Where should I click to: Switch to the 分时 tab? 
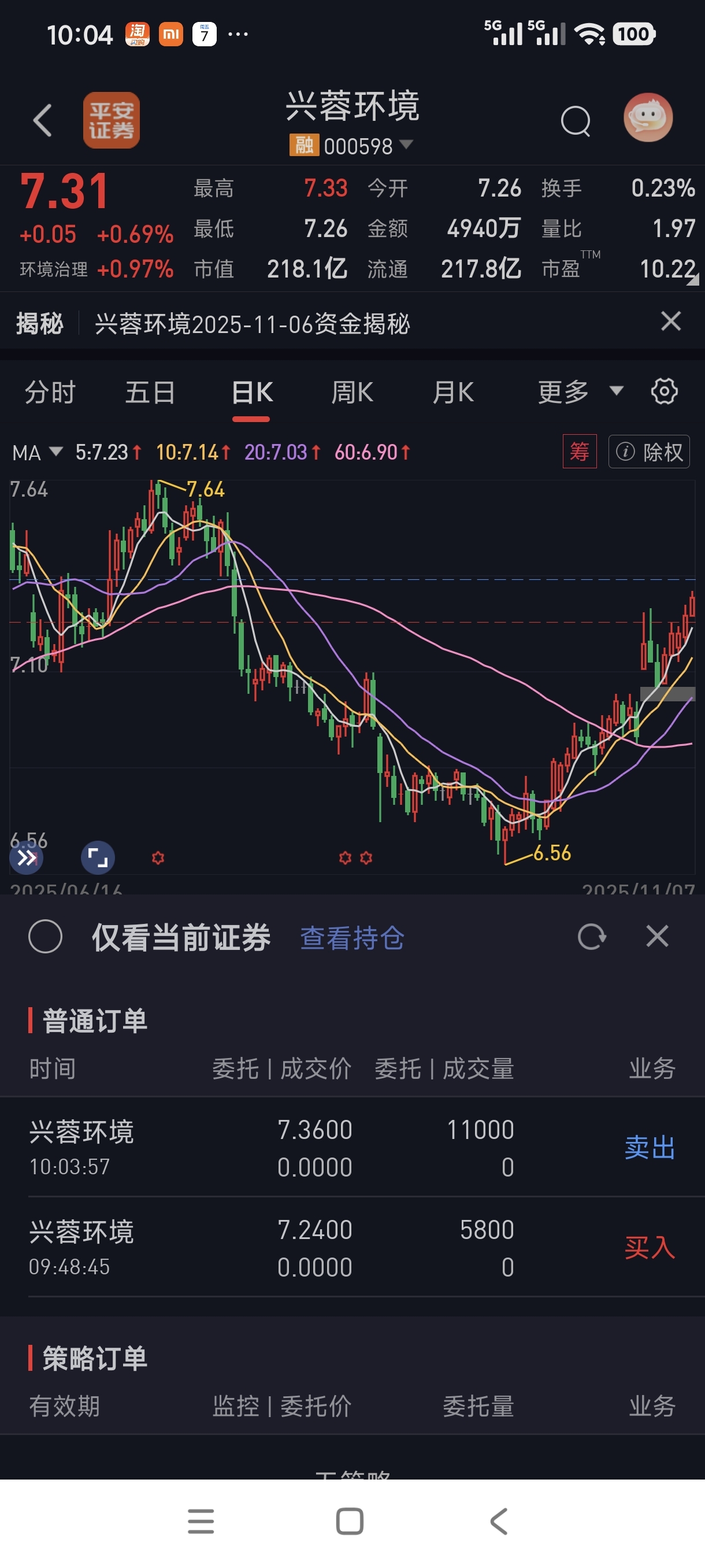pyautogui.click(x=50, y=393)
